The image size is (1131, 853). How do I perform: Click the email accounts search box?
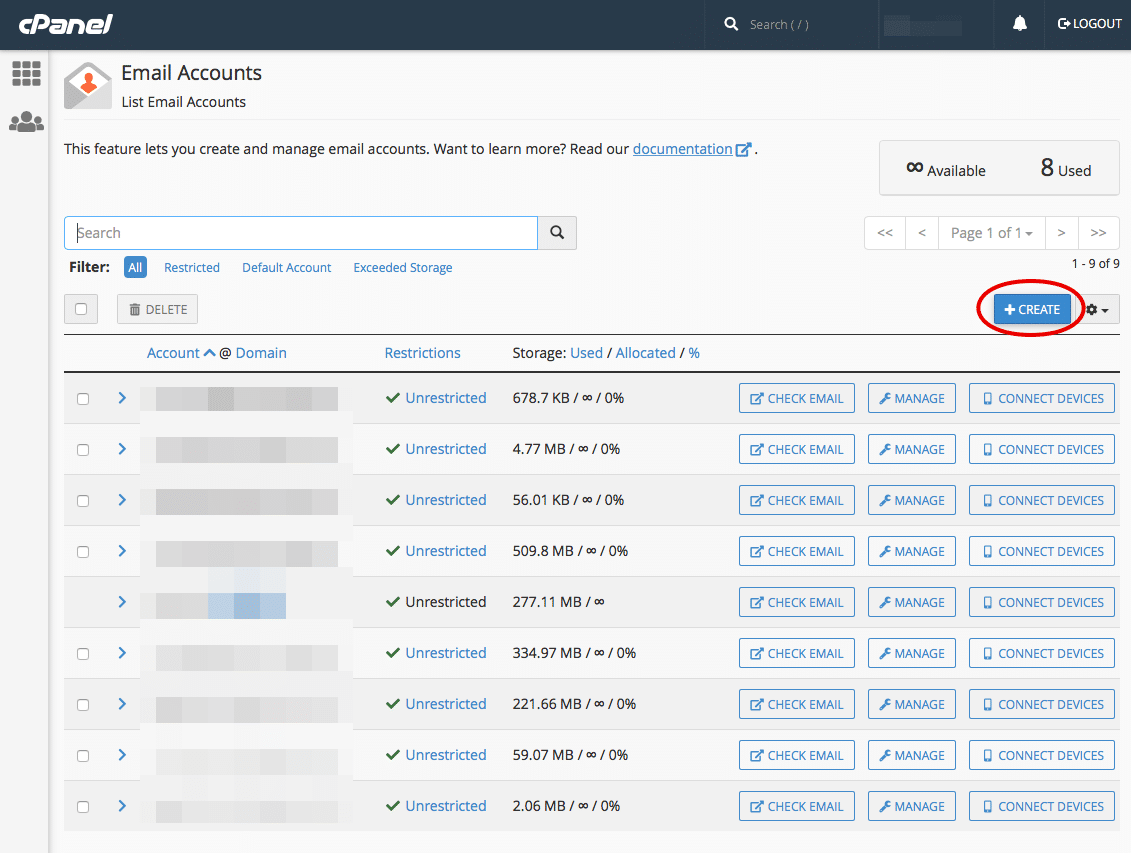[301, 233]
